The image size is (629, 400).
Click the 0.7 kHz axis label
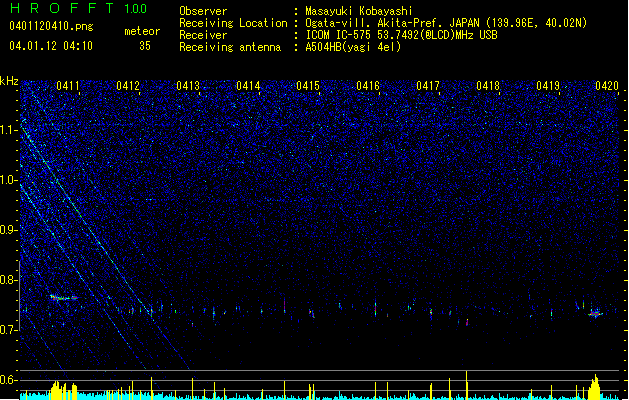9,330
